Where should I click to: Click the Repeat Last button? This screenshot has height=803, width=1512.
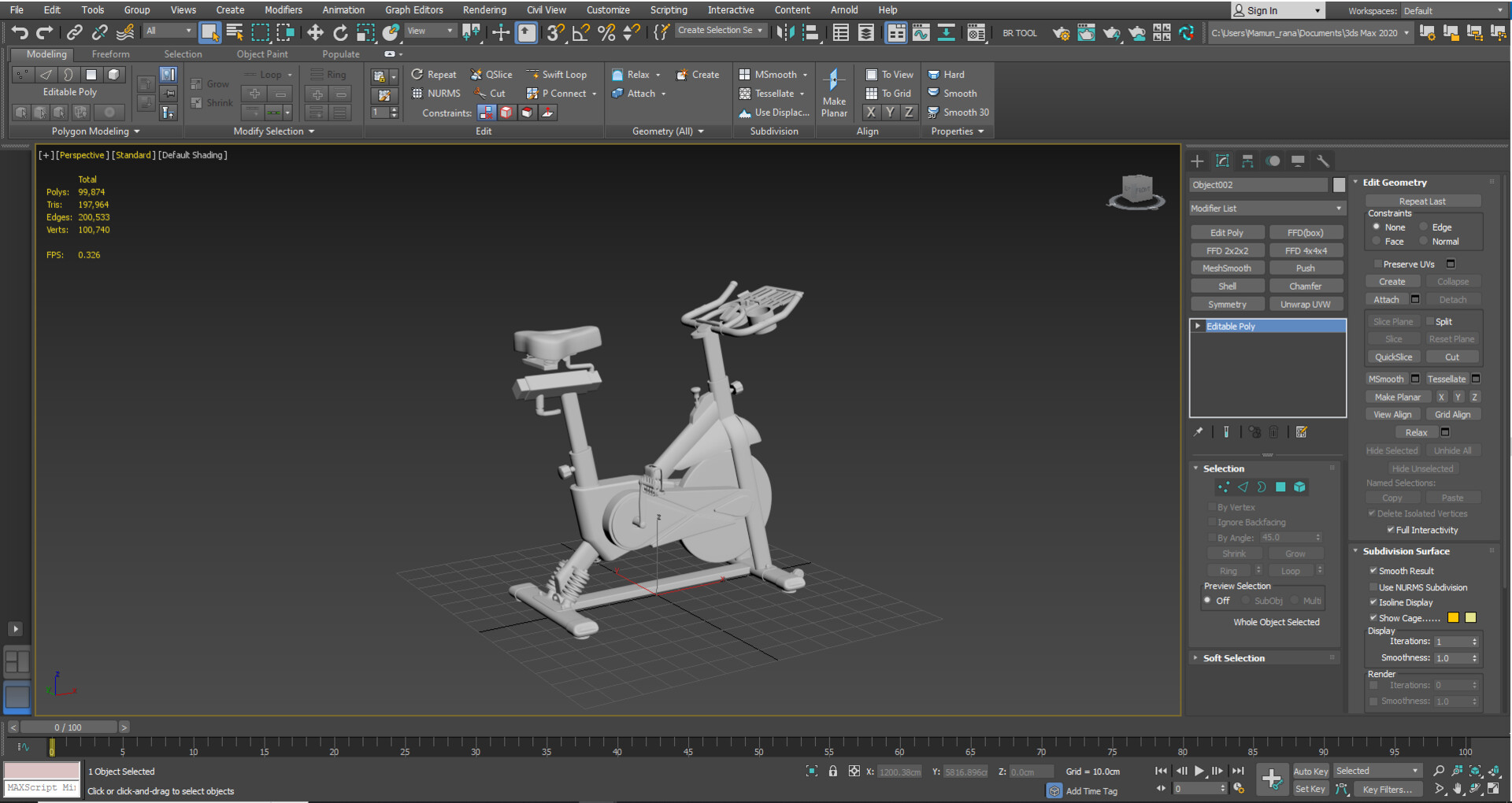point(1422,201)
